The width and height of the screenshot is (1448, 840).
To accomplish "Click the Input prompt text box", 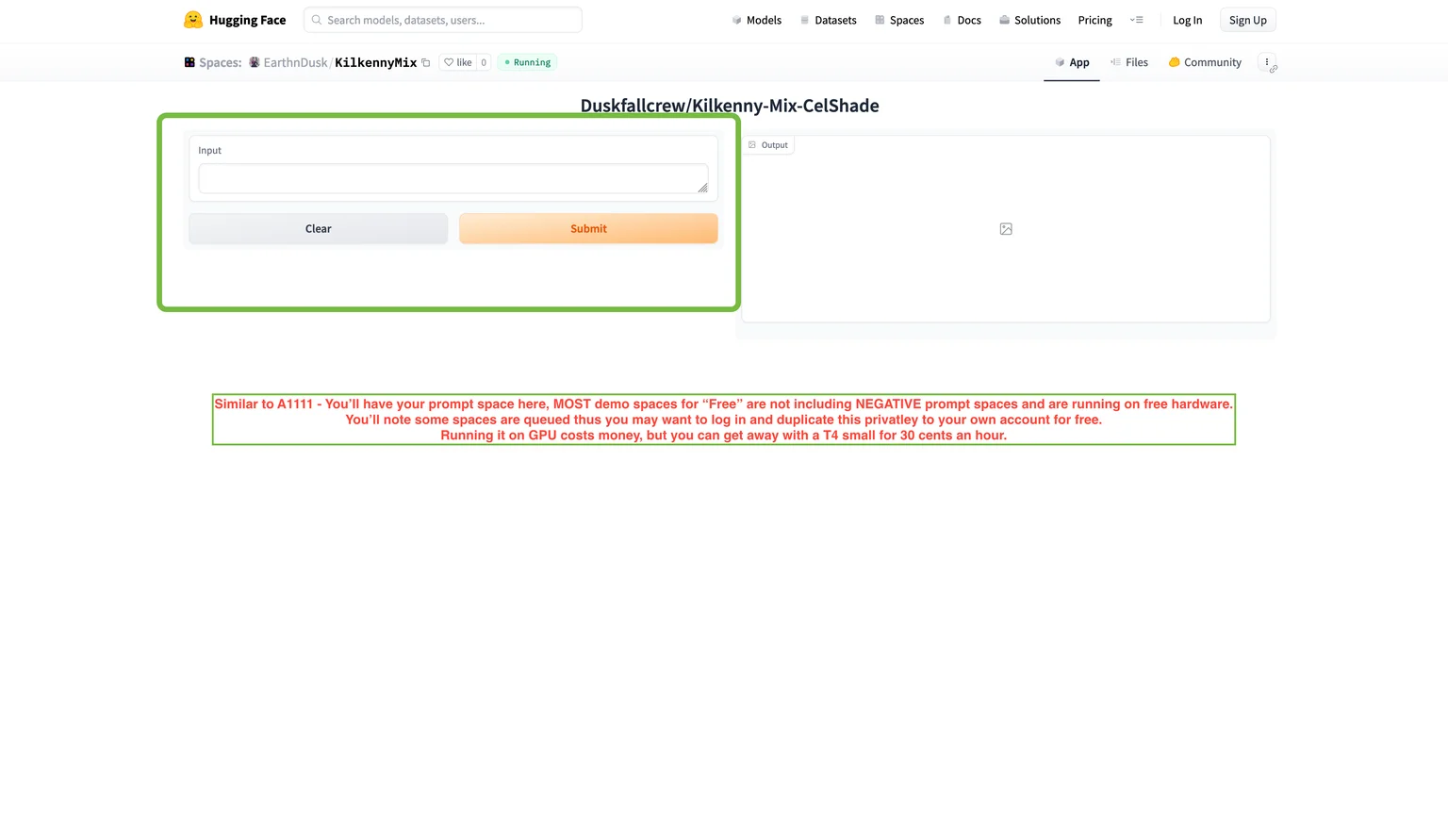I will tap(453, 179).
